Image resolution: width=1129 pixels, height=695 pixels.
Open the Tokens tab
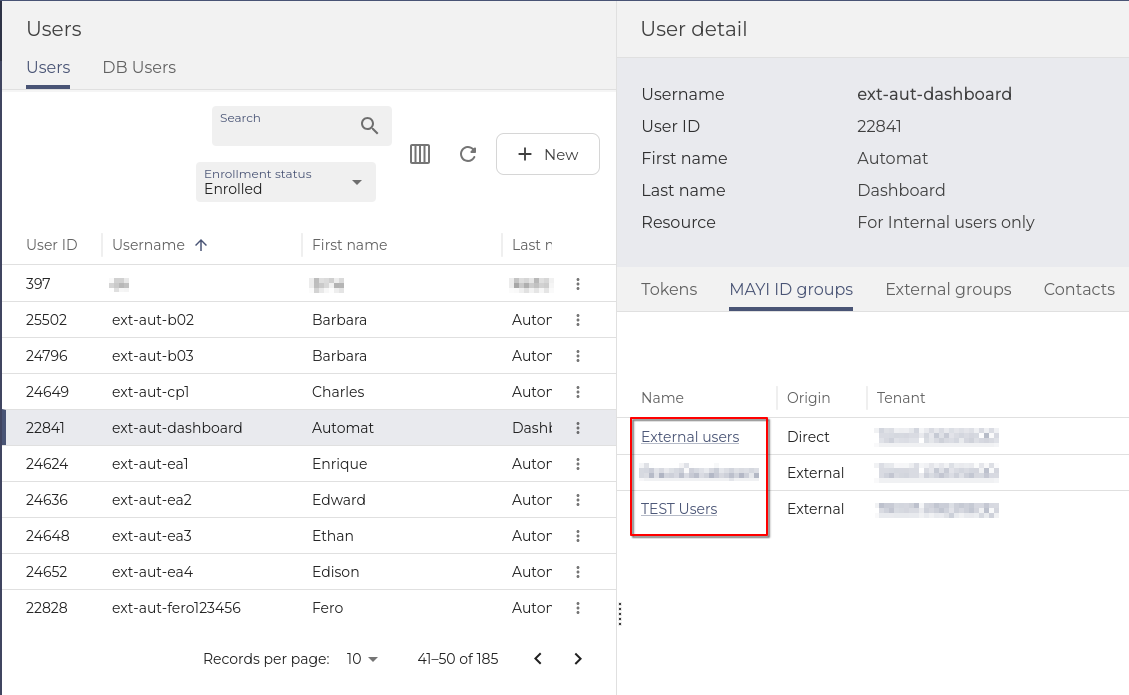pyautogui.click(x=669, y=289)
